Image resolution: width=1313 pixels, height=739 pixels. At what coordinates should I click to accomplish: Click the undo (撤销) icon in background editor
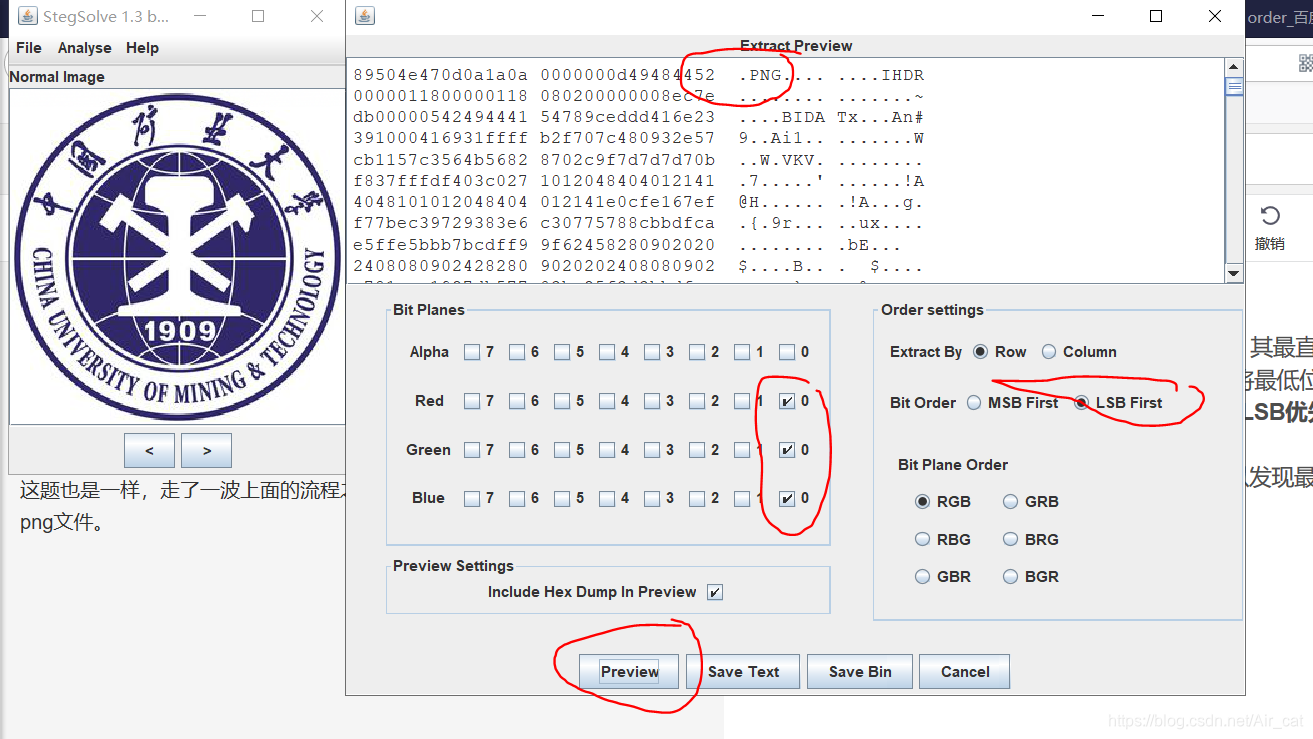coord(1270,216)
